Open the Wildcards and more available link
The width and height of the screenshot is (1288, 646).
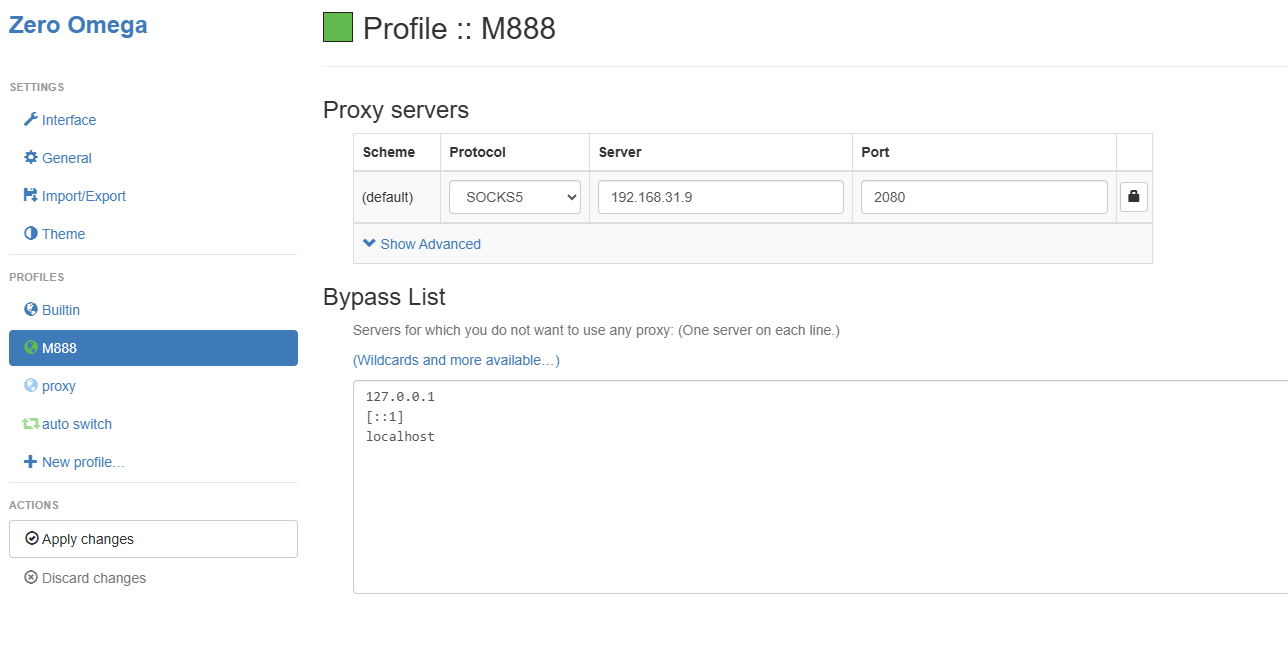(x=456, y=360)
